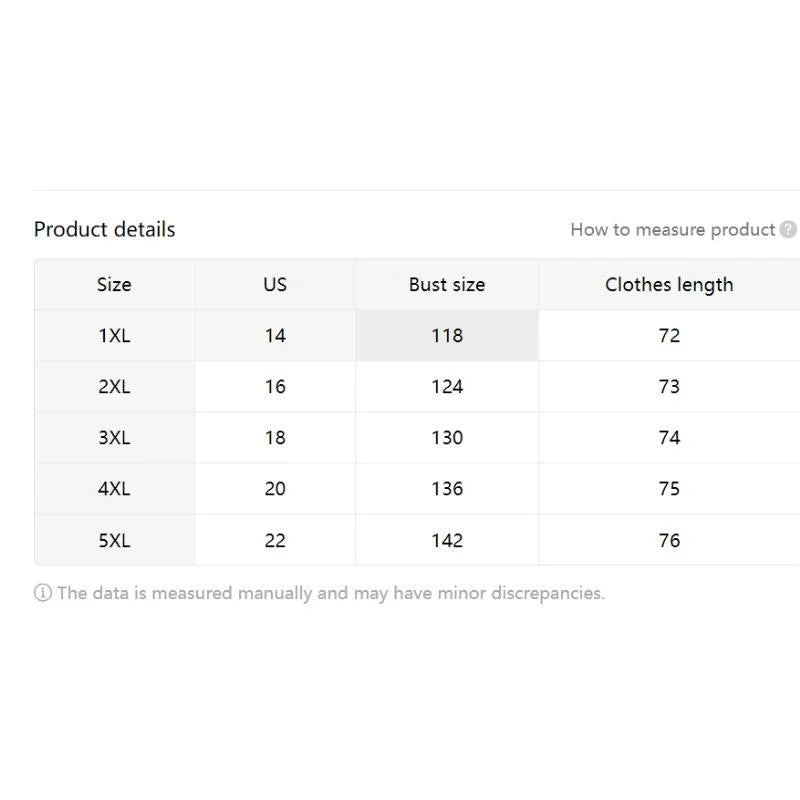Choose the 3XL size row label
This screenshot has height=800, width=800.
(x=114, y=438)
